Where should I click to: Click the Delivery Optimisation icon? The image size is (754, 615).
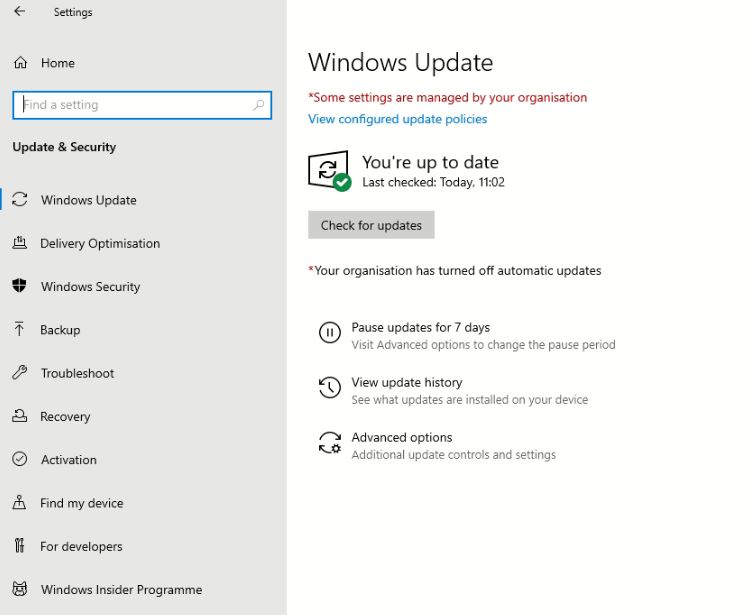(x=20, y=243)
